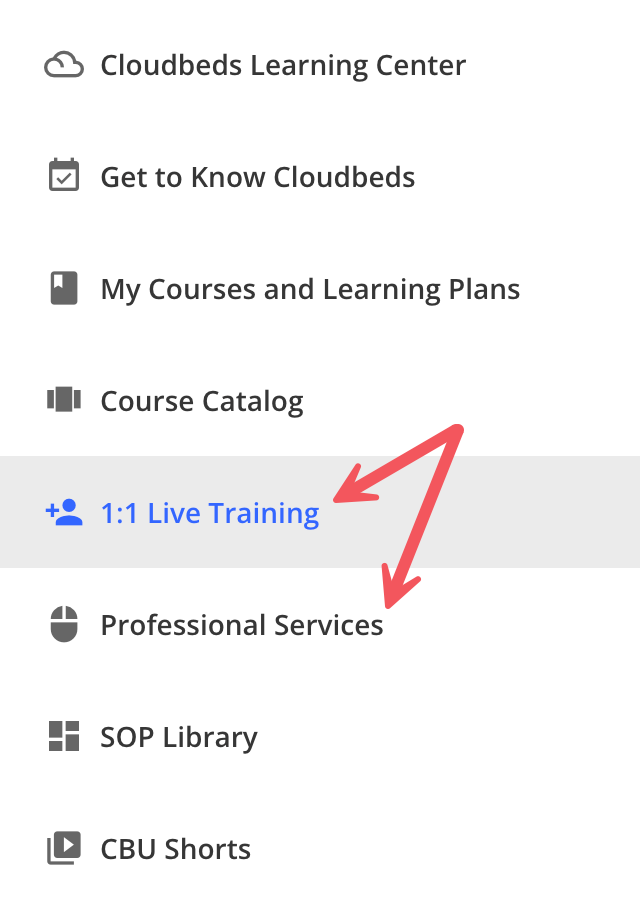Navigate to SOP Library text label

(x=179, y=738)
